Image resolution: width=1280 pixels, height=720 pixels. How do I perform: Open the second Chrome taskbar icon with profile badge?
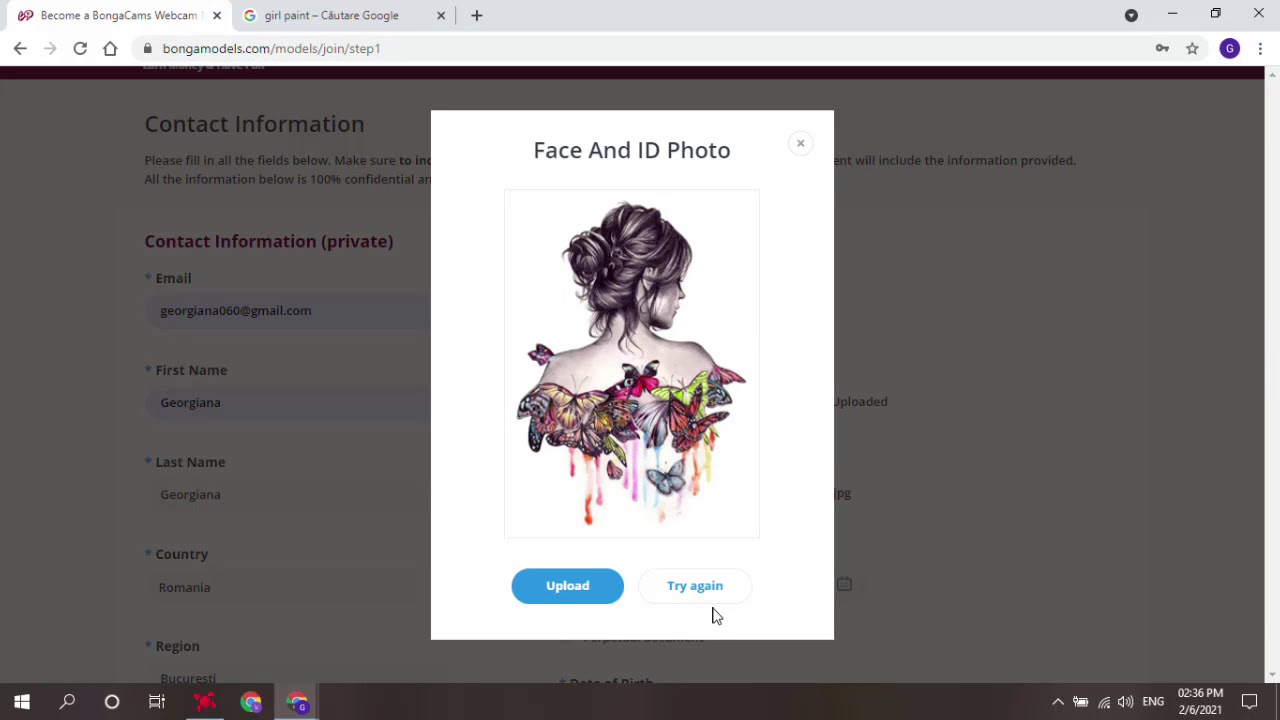[297, 702]
